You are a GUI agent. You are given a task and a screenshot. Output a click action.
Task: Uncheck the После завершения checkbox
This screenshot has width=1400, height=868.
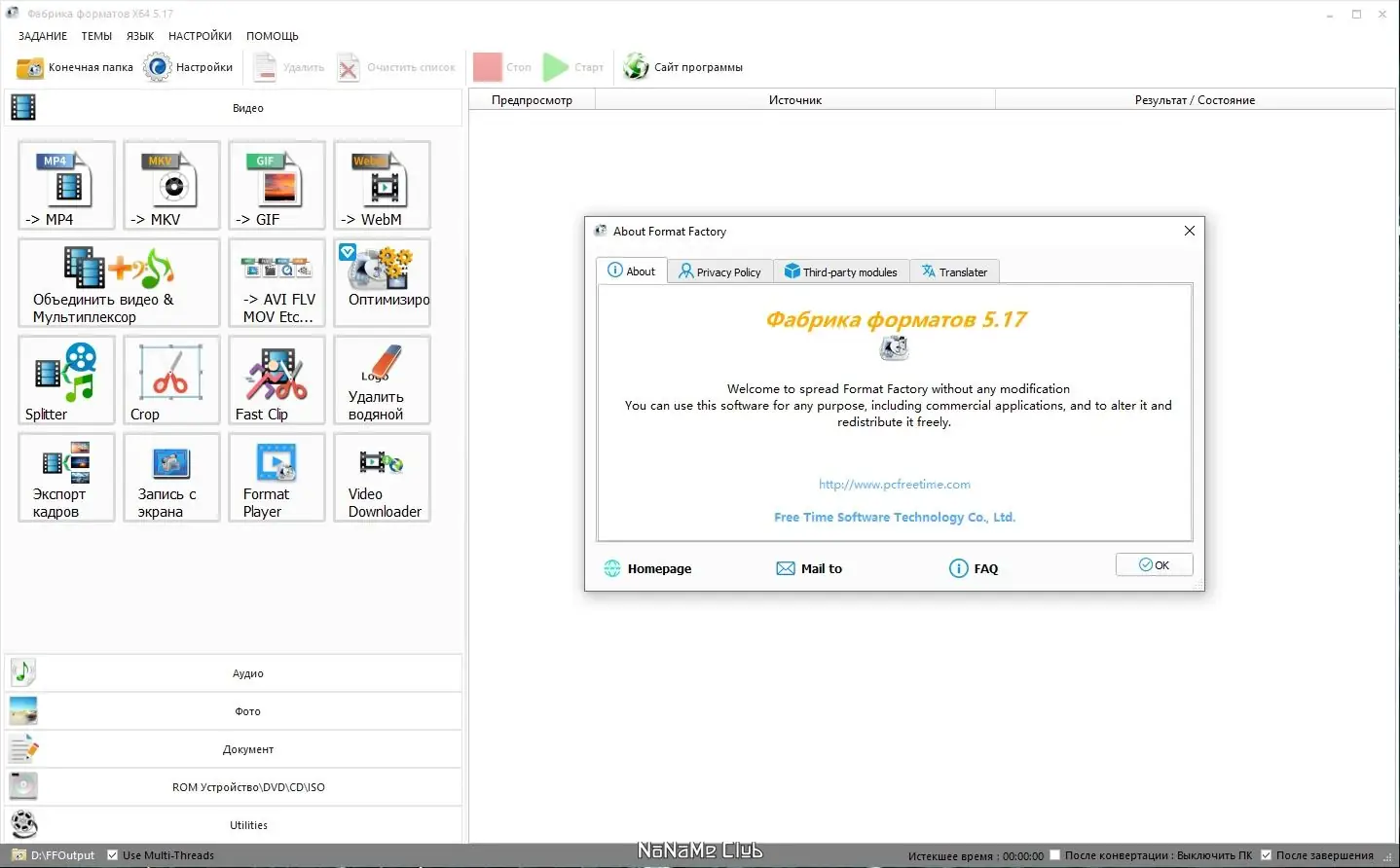(x=1266, y=855)
